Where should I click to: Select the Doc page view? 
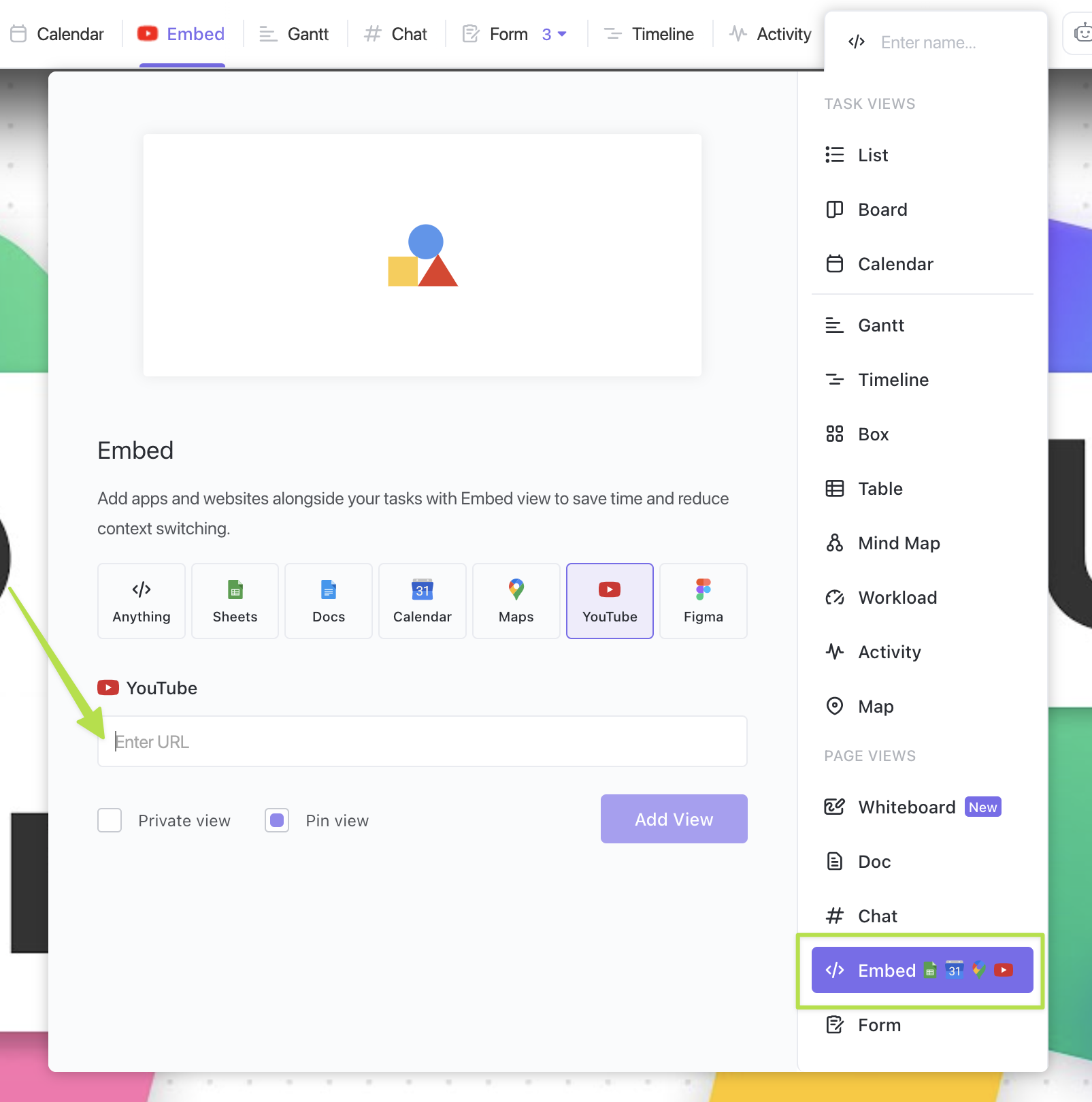[873, 861]
